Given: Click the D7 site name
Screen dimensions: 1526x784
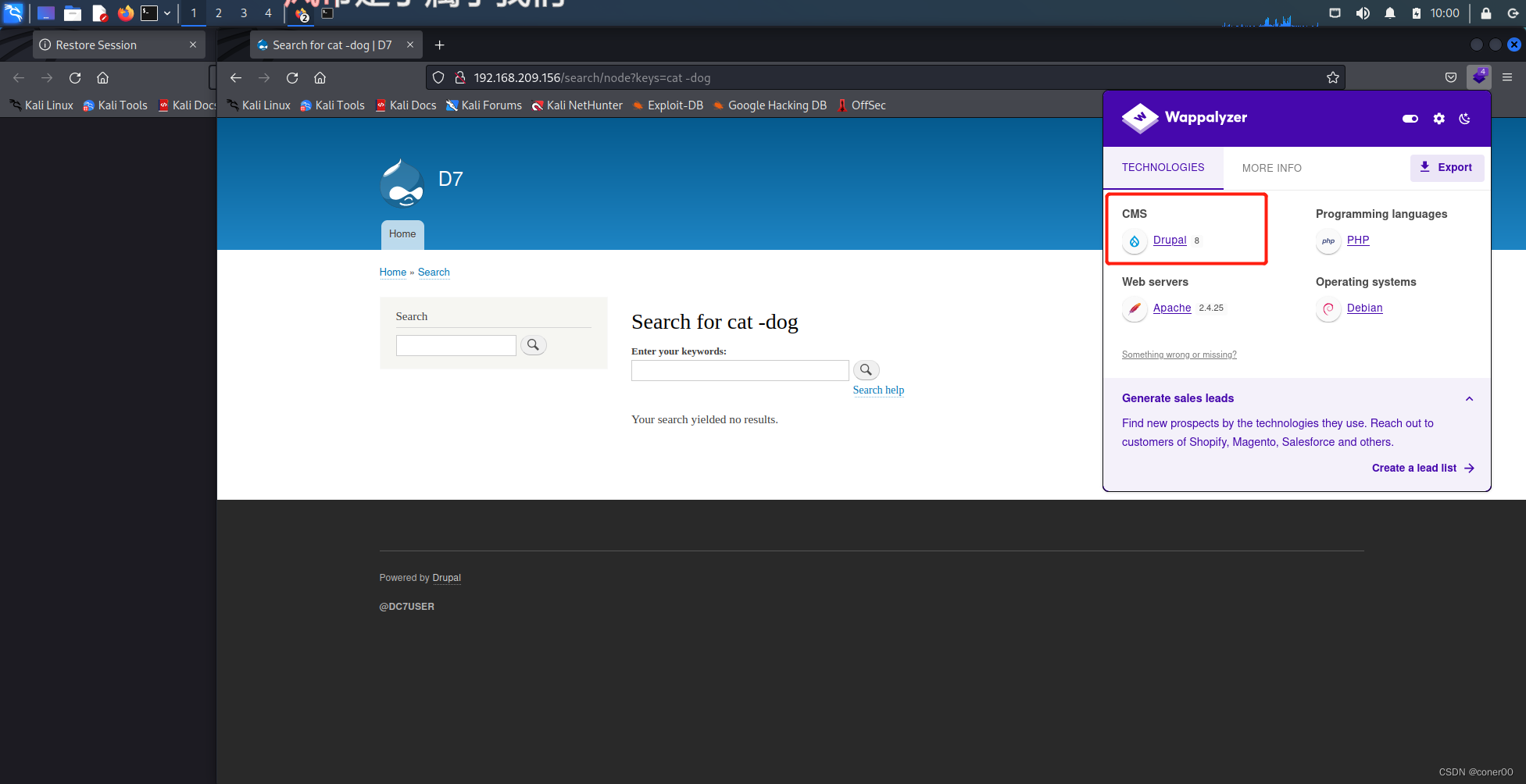Looking at the screenshot, I should (451, 179).
